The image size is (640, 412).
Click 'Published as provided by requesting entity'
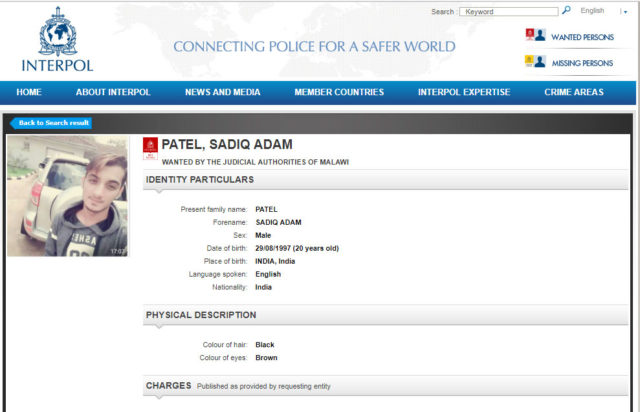pyautogui.click(x=264, y=386)
